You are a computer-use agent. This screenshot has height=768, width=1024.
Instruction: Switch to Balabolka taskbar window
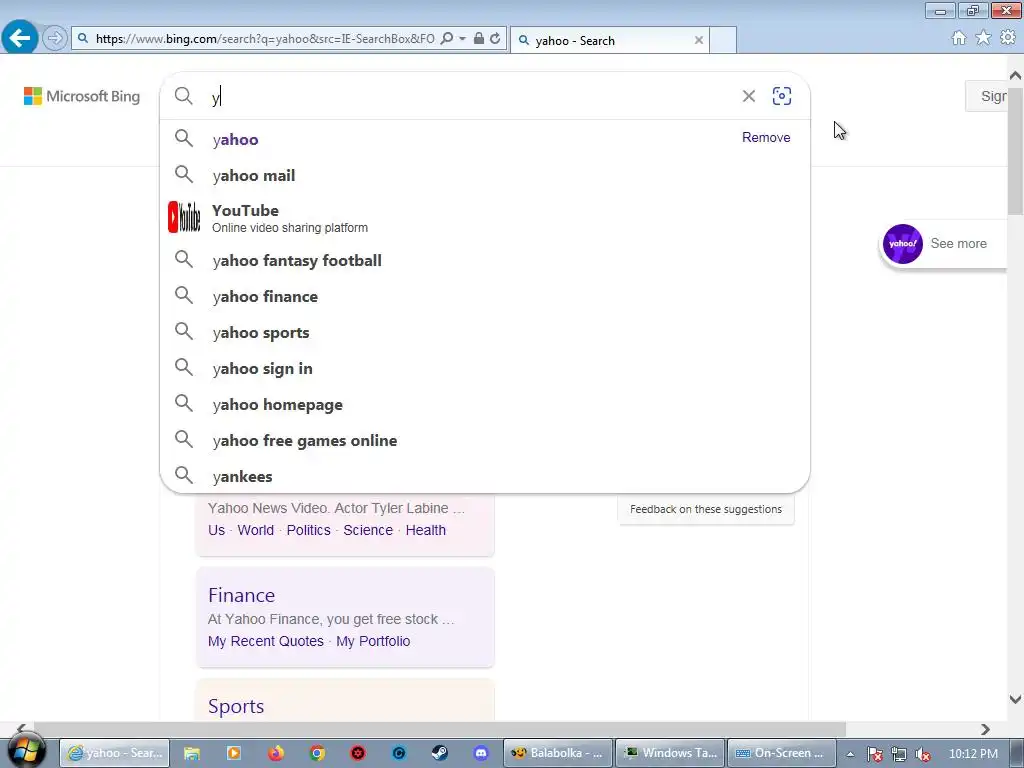click(x=558, y=753)
